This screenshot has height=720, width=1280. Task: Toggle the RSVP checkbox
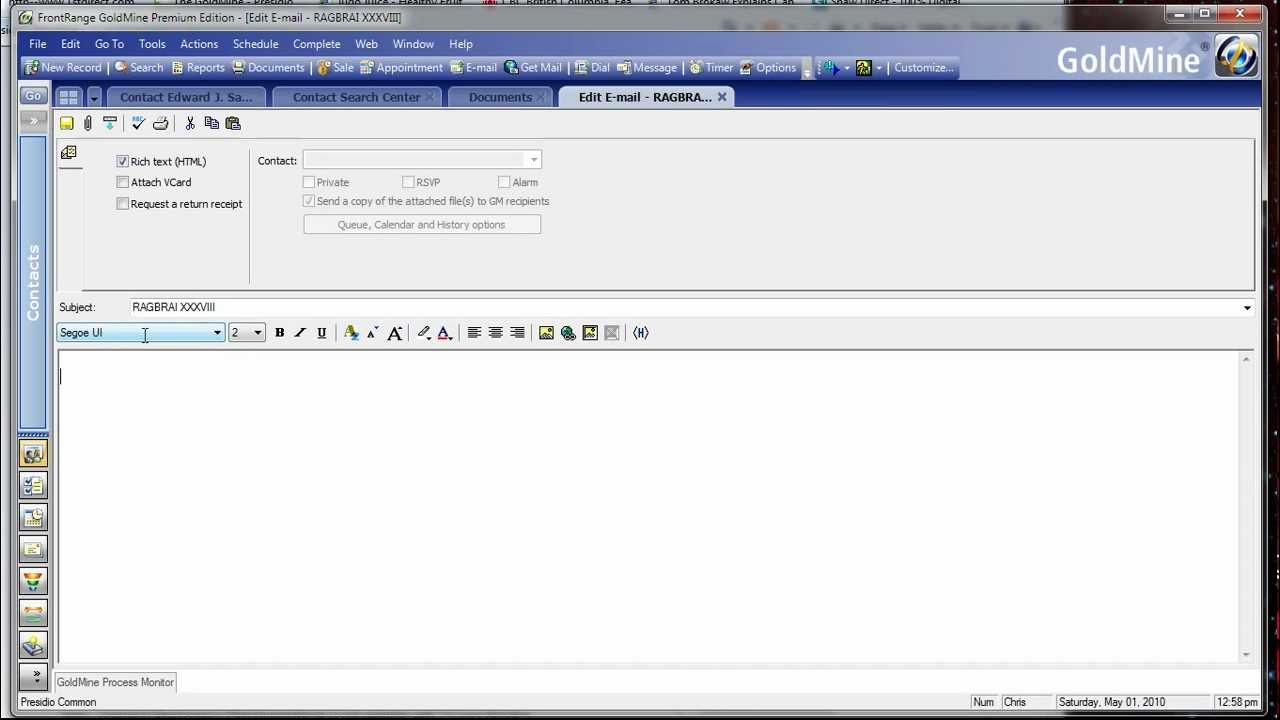(x=408, y=182)
